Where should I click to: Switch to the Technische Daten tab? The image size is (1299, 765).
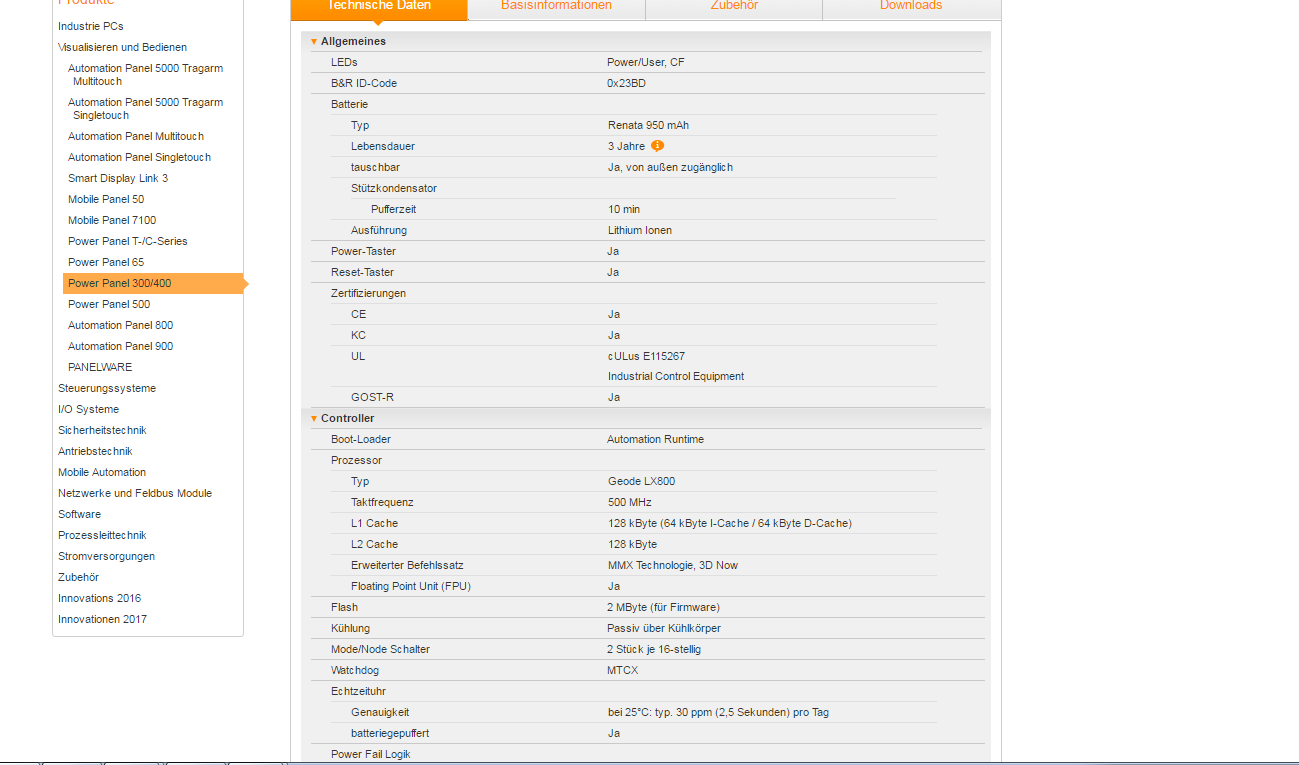379,8
